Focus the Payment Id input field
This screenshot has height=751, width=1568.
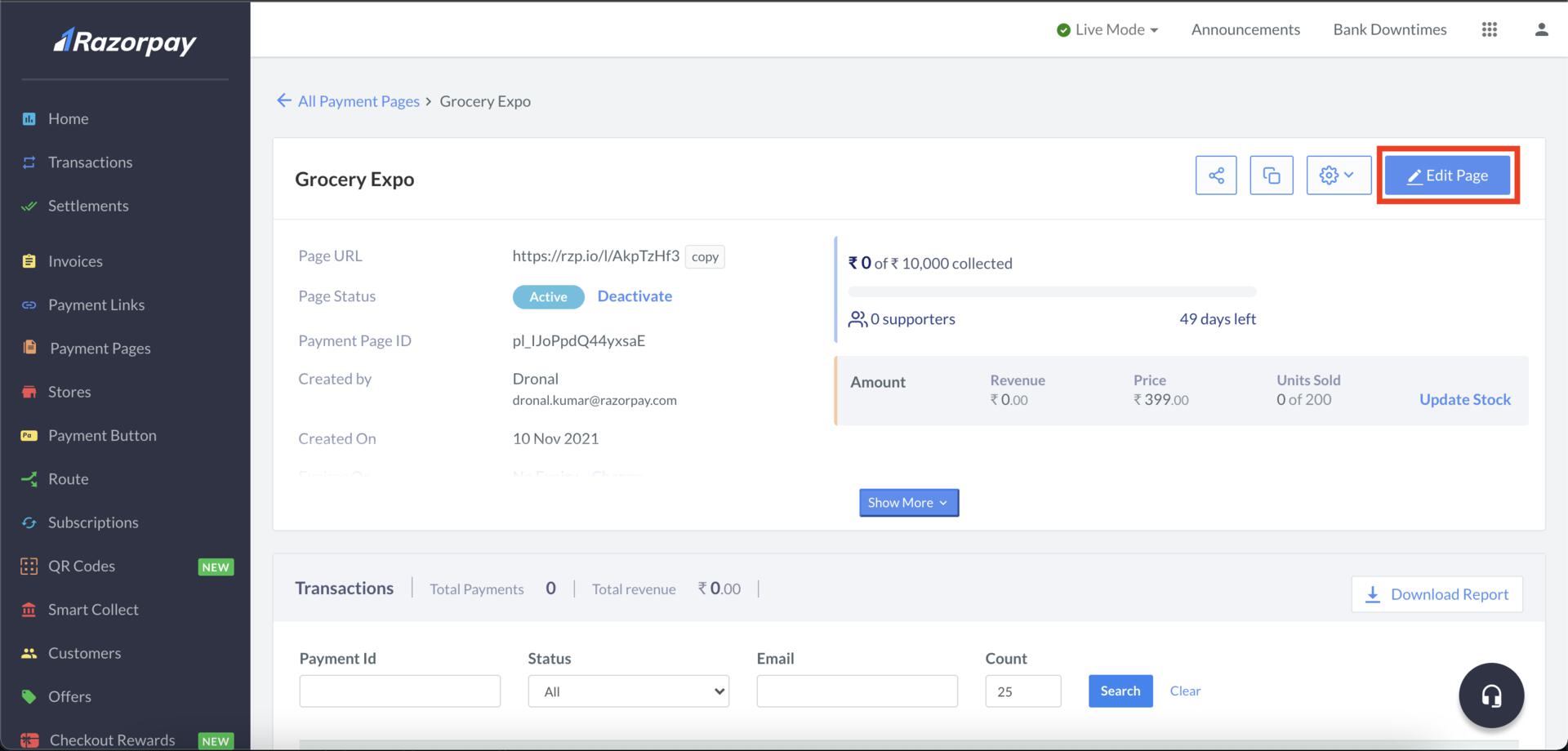coord(400,691)
